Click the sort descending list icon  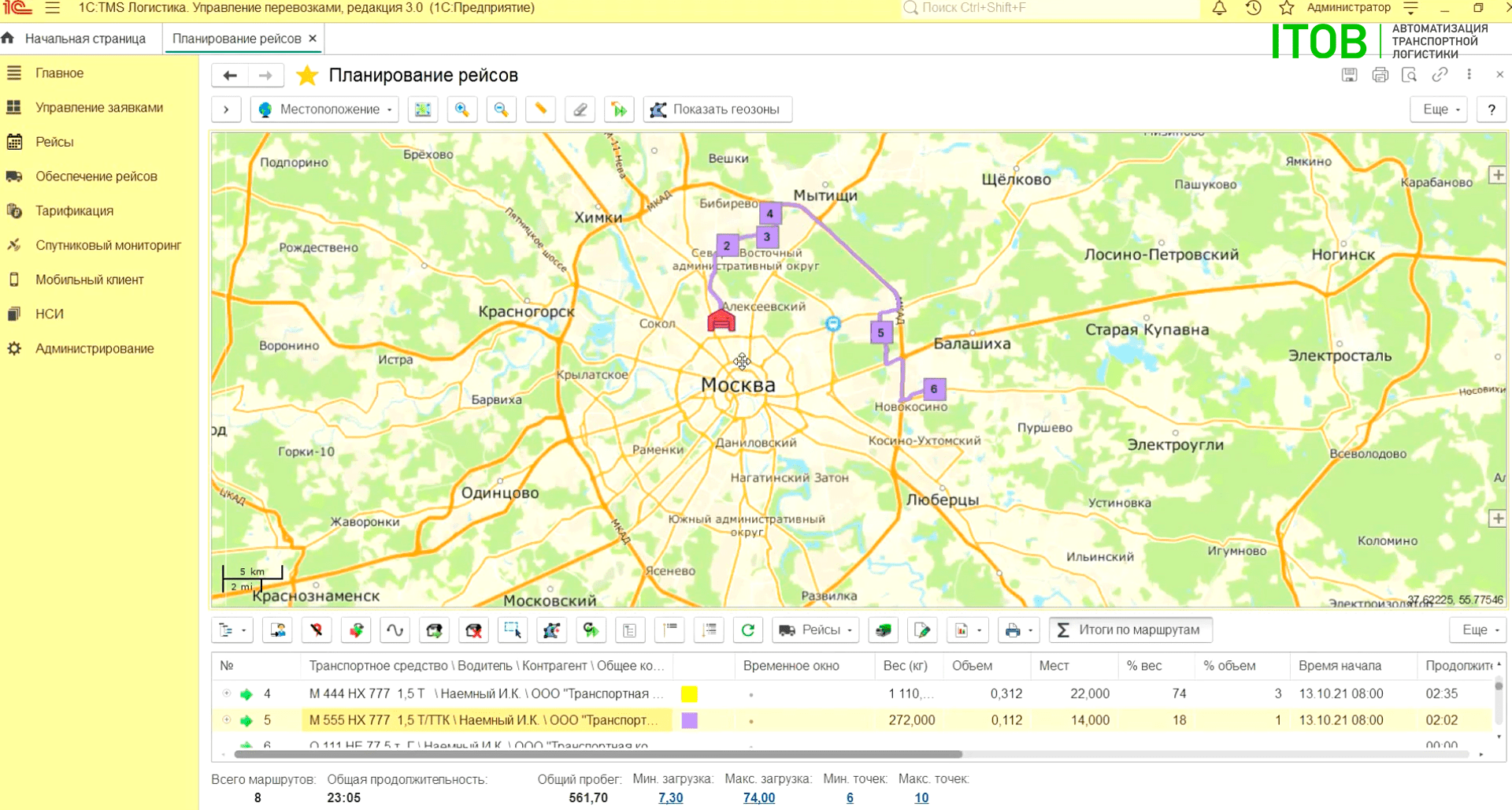click(x=710, y=630)
